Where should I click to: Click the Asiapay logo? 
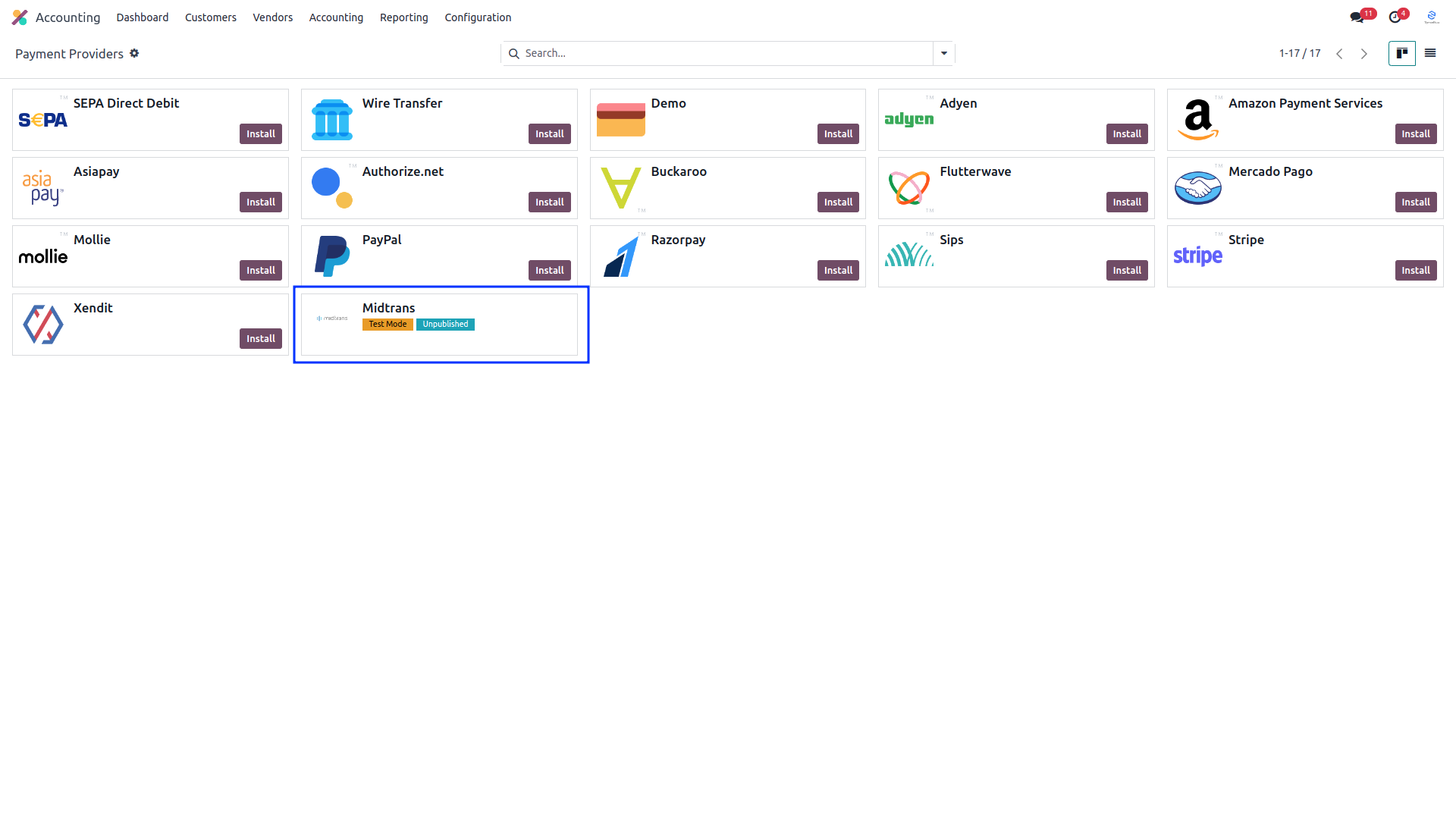click(x=43, y=188)
